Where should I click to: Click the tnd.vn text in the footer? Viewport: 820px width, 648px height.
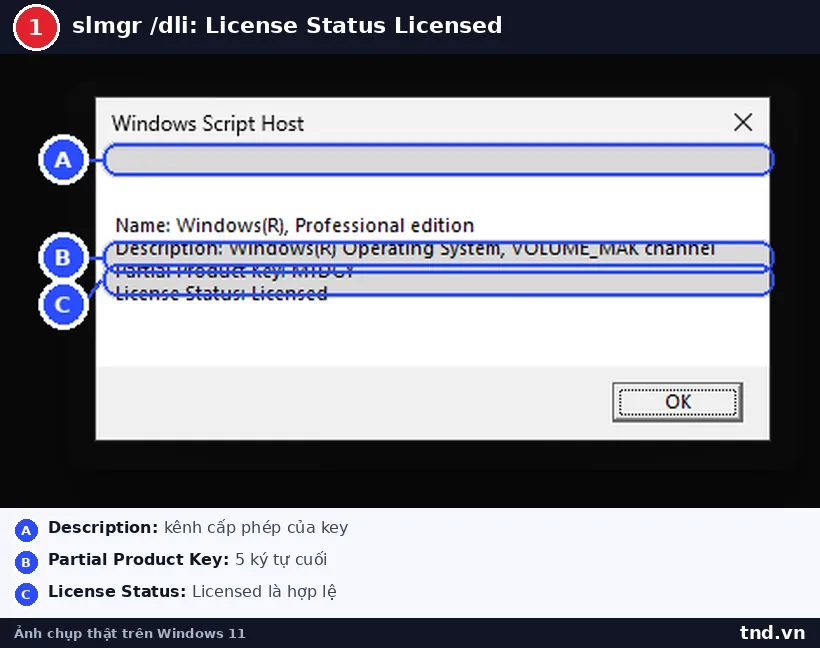(772, 633)
